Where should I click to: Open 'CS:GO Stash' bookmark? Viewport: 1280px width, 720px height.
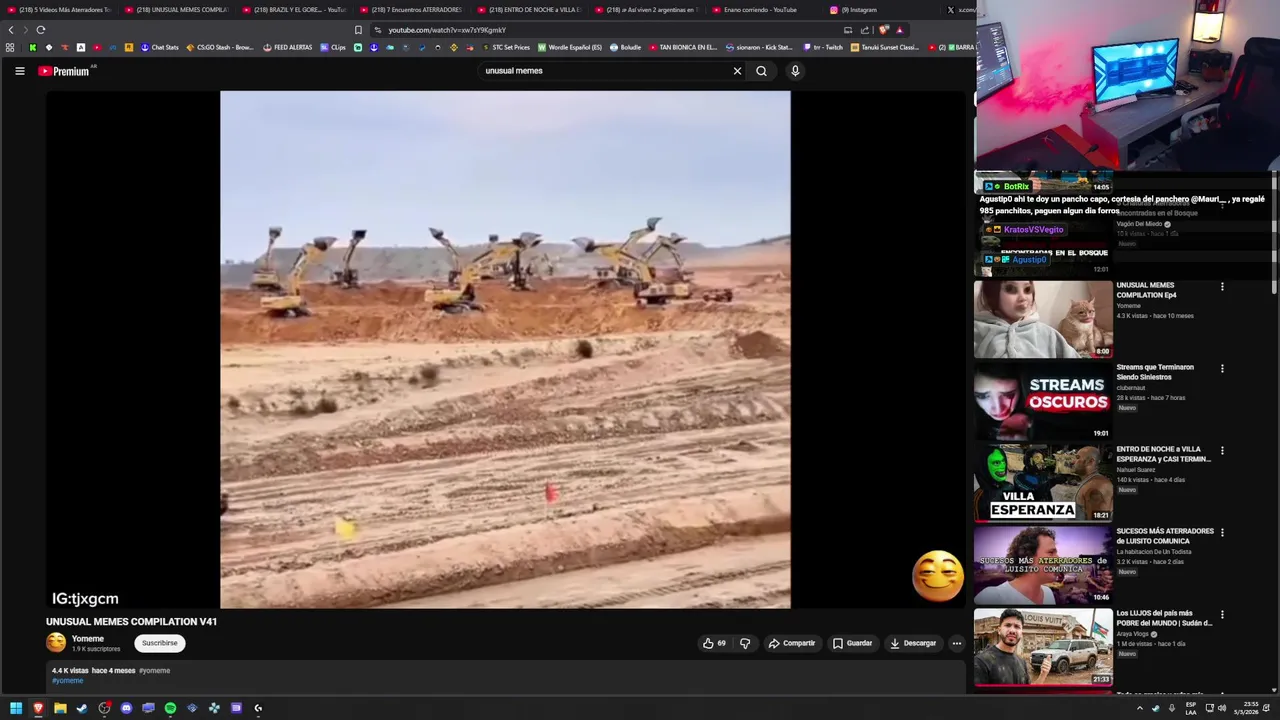[220, 47]
